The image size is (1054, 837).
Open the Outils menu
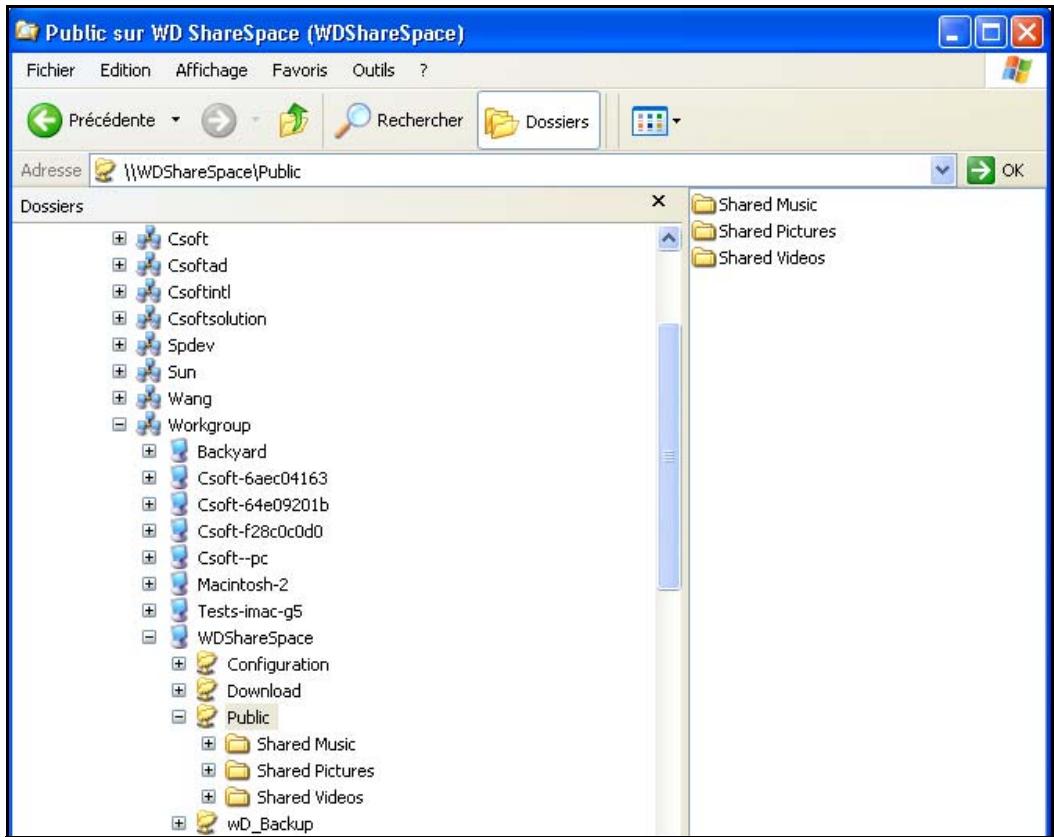[x=373, y=70]
